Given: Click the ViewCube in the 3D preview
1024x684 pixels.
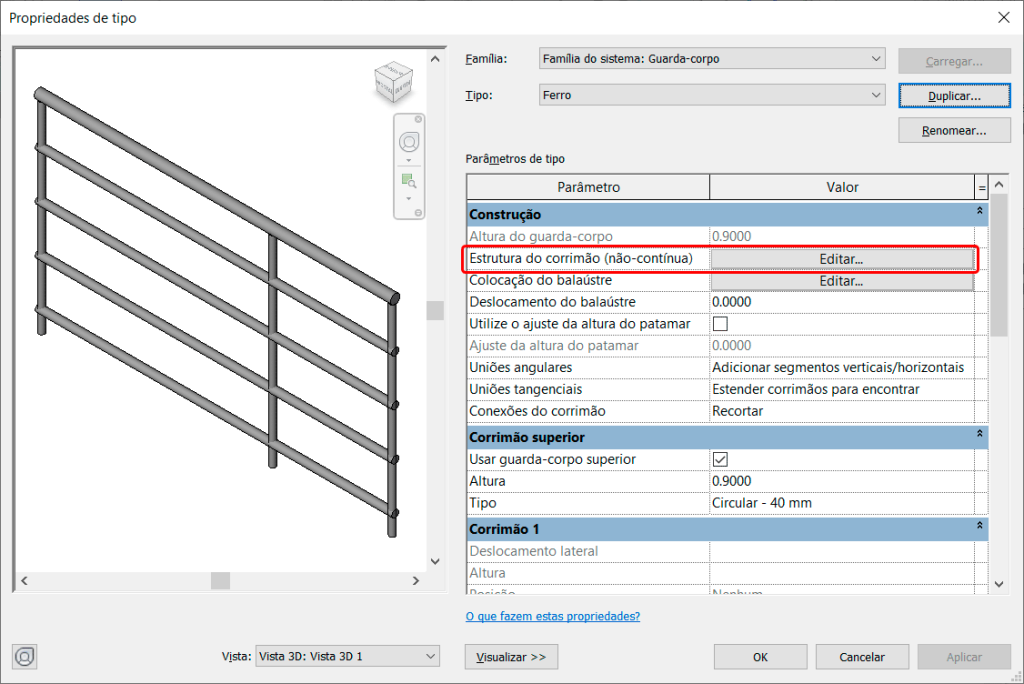Looking at the screenshot, I should [391, 81].
